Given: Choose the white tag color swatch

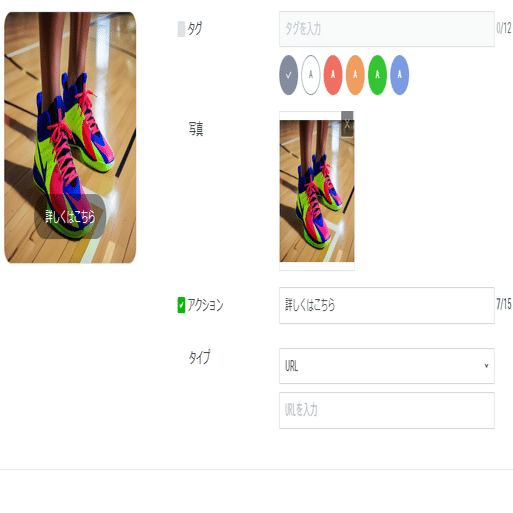Looking at the screenshot, I should coord(311,75).
